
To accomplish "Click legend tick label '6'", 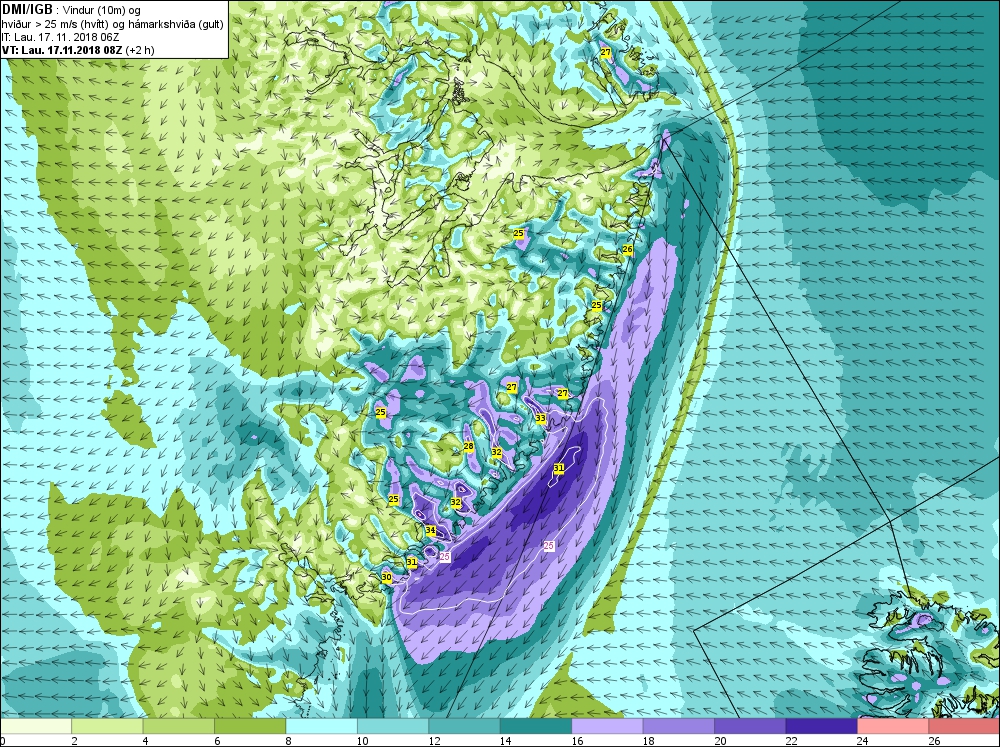I will tap(217, 741).
